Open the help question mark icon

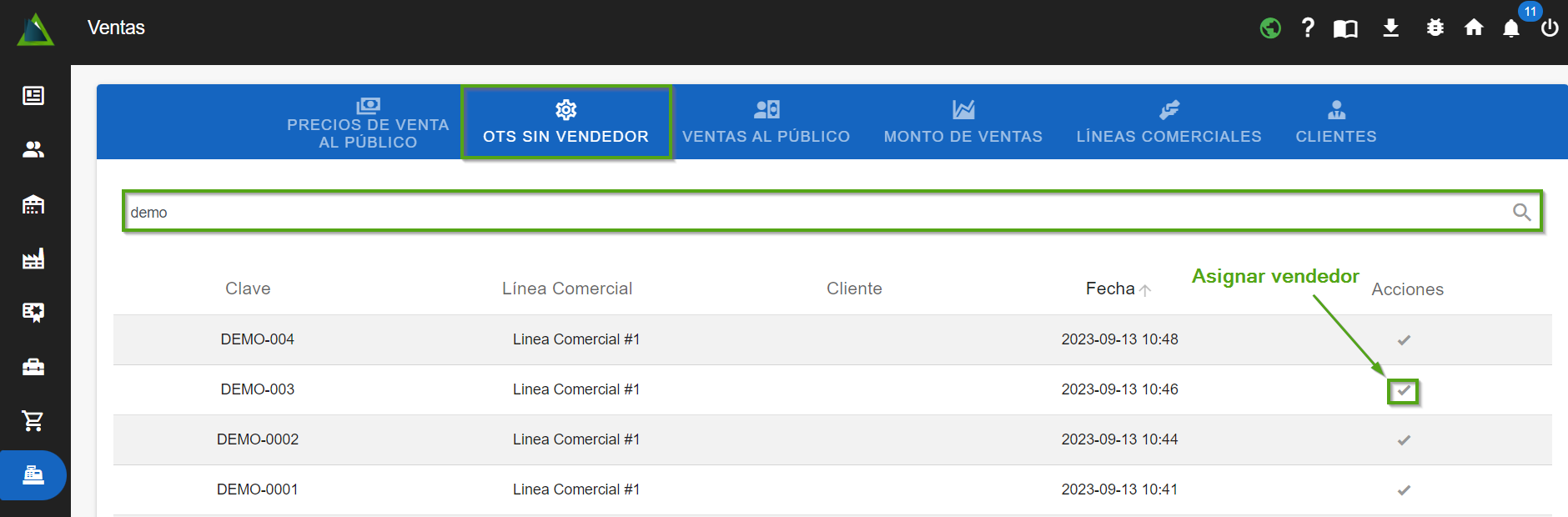pos(1308,28)
